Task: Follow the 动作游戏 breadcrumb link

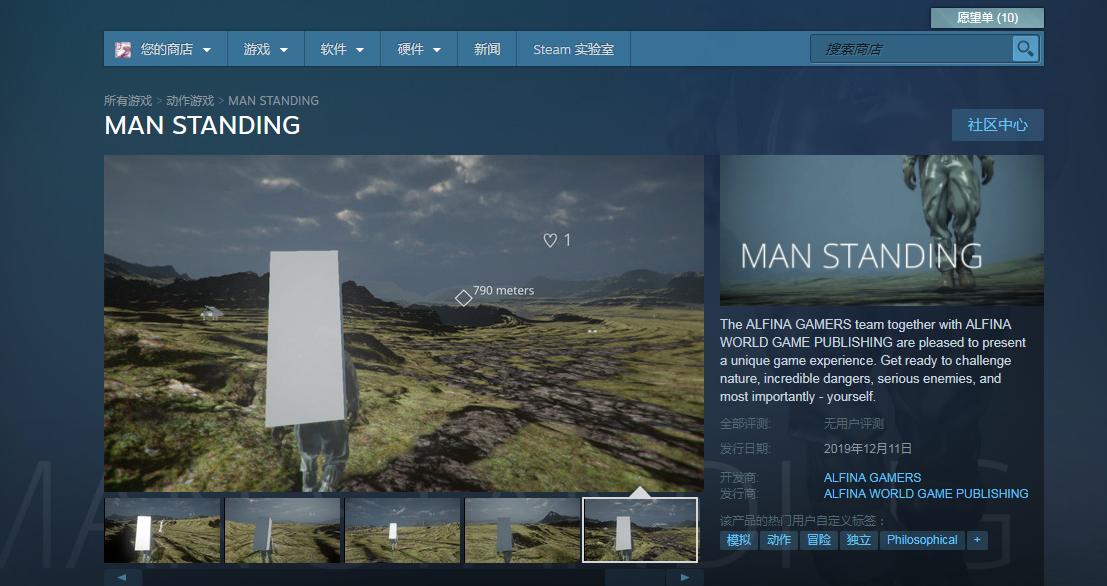Action: click(190, 100)
